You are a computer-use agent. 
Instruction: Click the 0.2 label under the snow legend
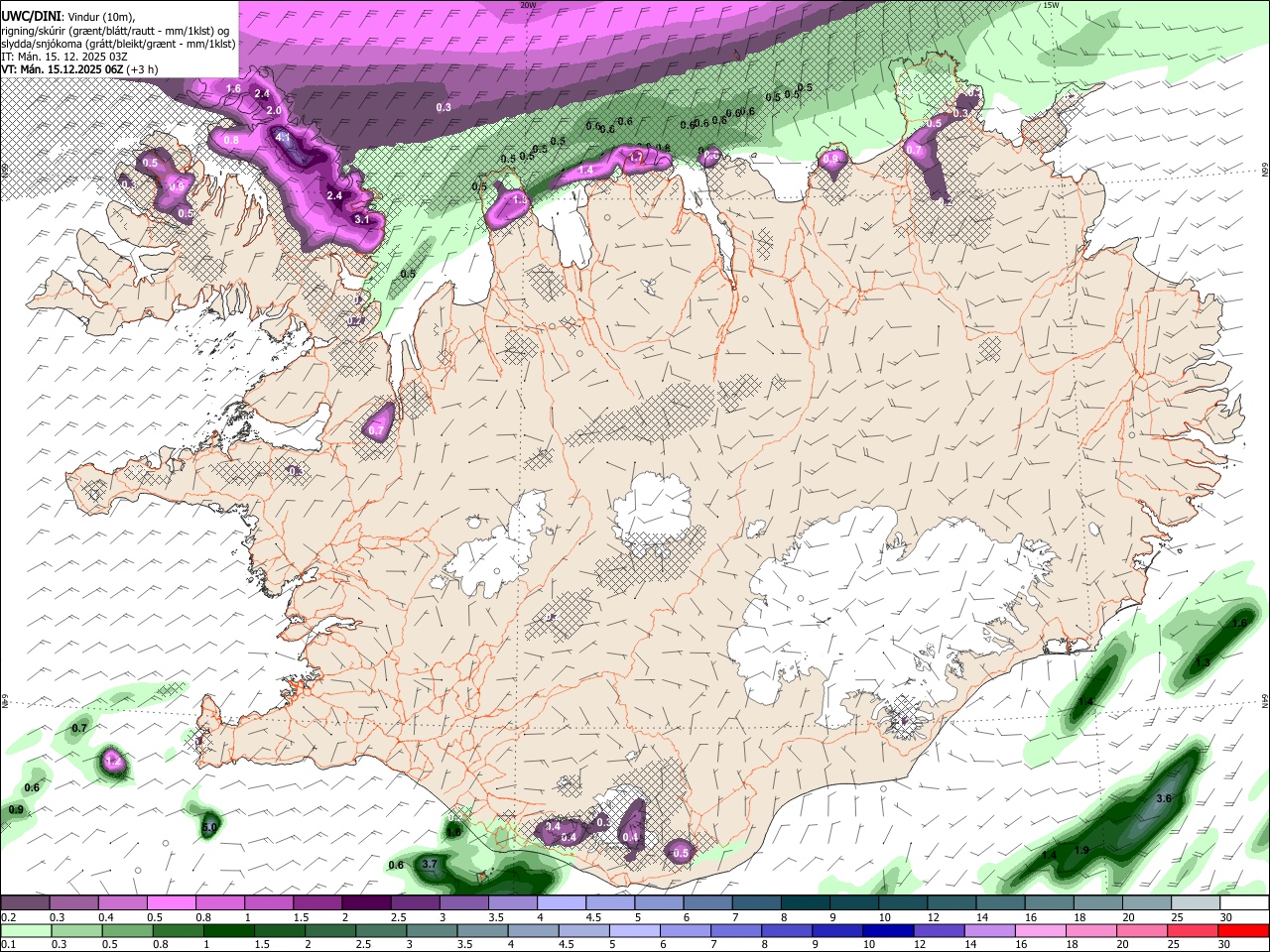click(8, 916)
